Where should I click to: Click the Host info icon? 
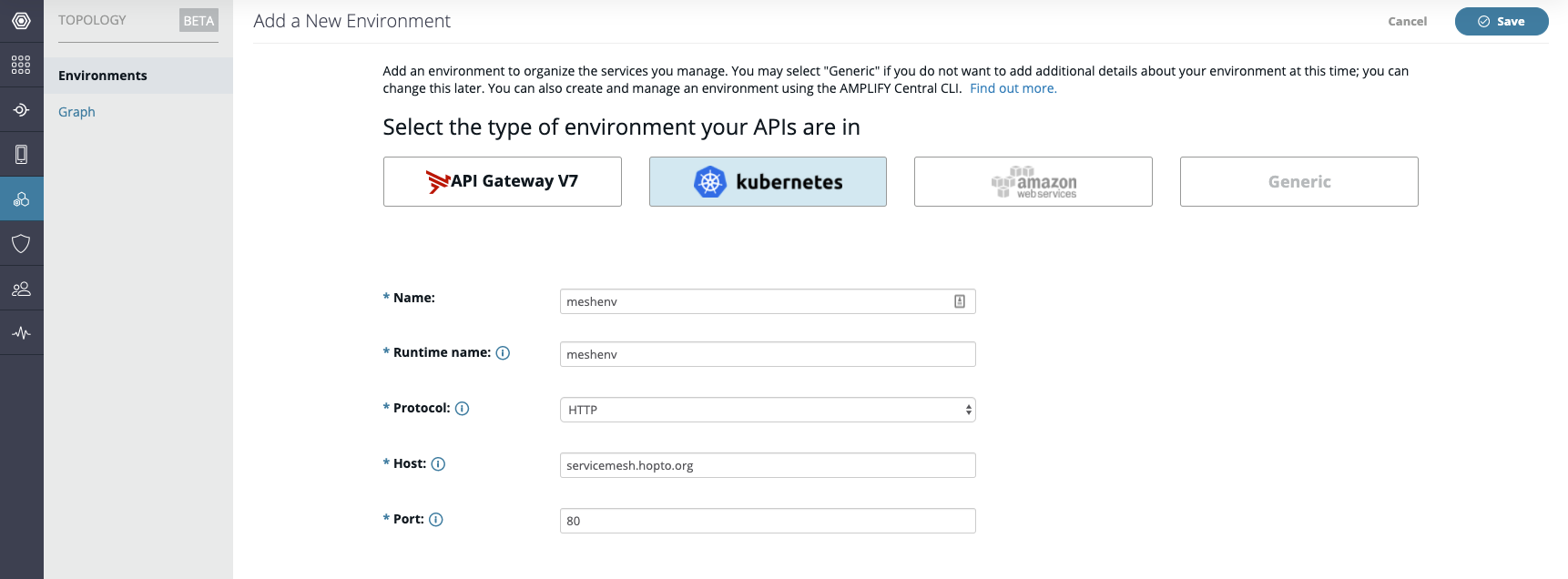[x=438, y=464]
